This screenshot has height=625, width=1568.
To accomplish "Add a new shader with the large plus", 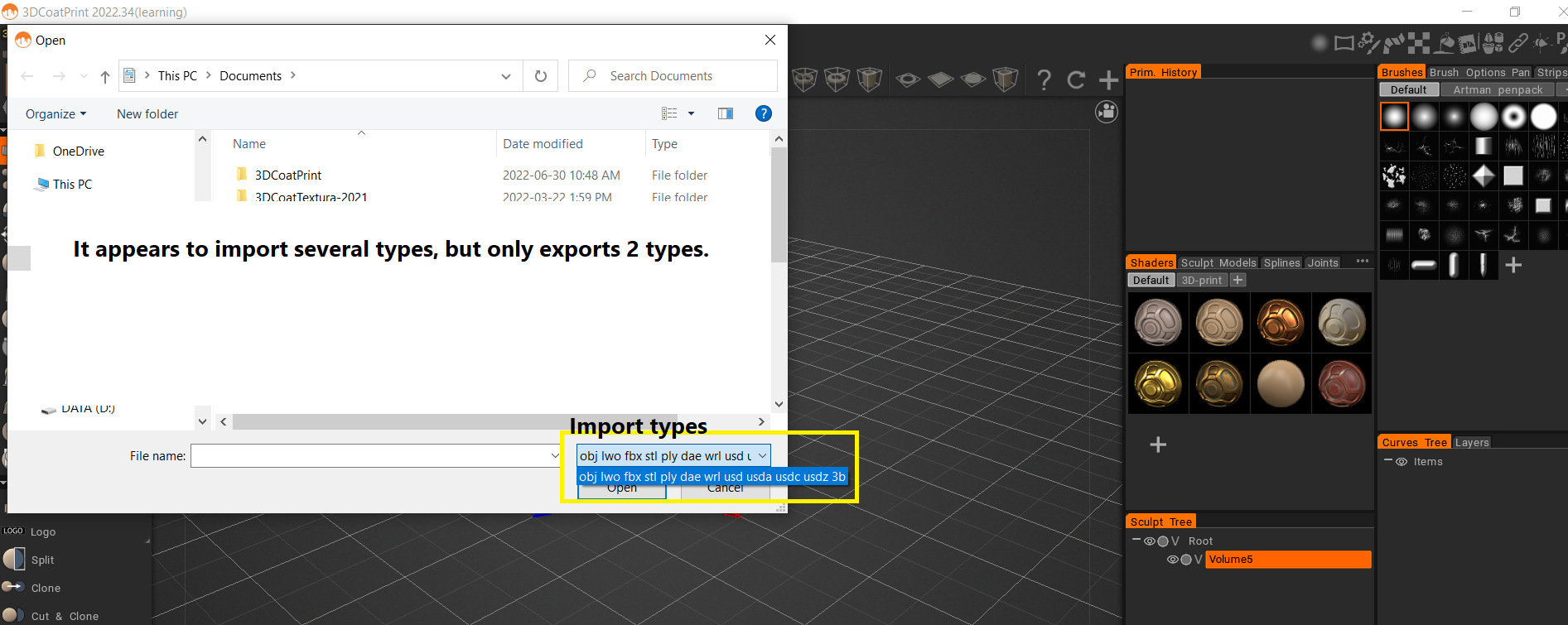I will click(1158, 445).
